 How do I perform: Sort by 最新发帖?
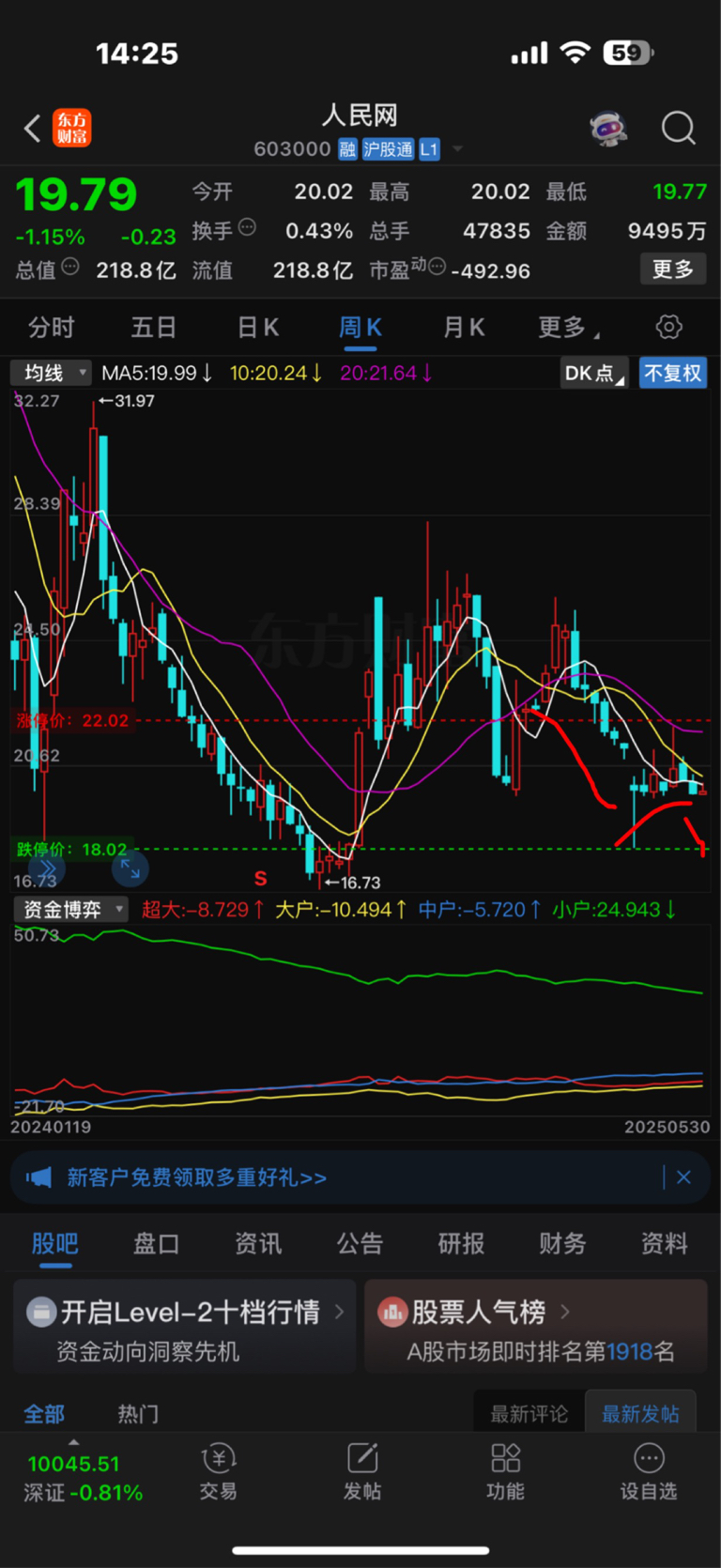pyautogui.click(x=640, y=1413)
